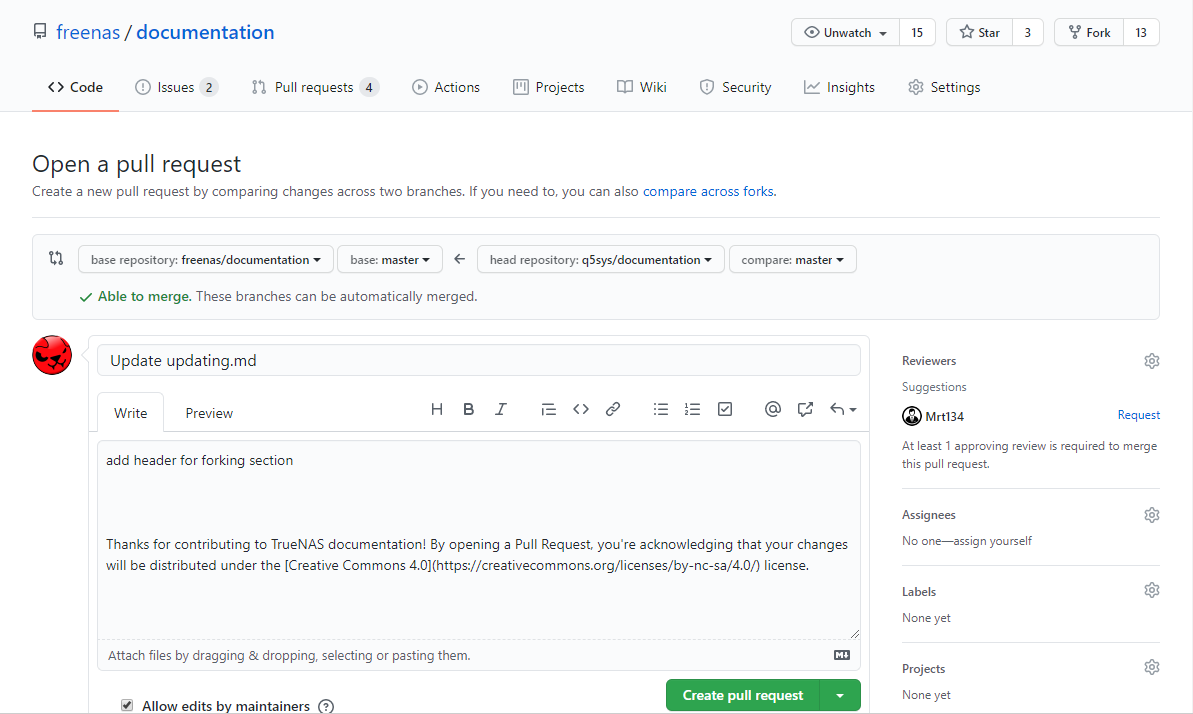The image size is (1193, 714).
Task: Insert a code snippet with code icon
Action: [580, 409]
